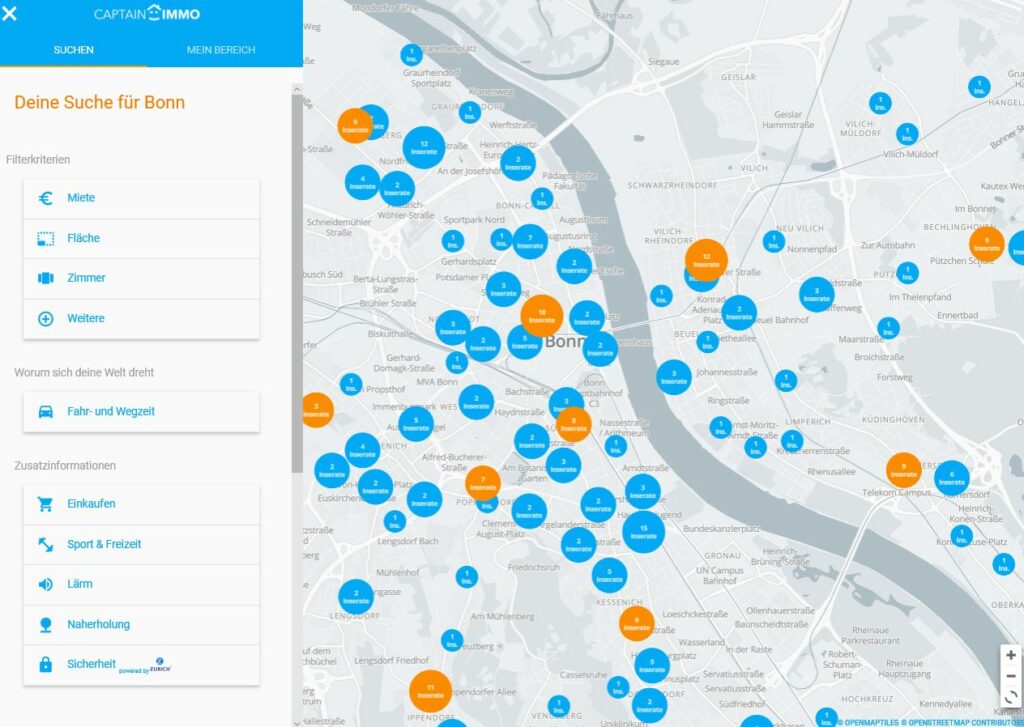
Task: Click the Miete euro icon
Action: [x=45, y=198]
